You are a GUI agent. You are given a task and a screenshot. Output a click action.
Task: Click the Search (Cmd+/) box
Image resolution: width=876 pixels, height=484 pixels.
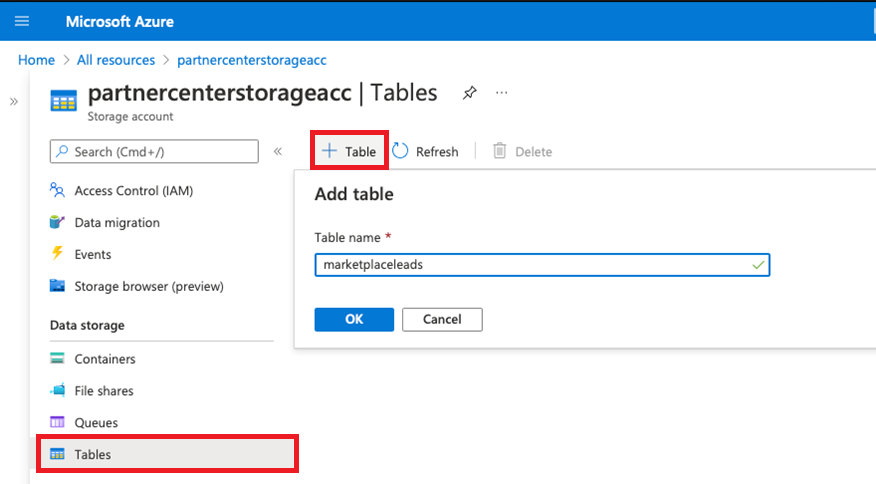point(154,151)
